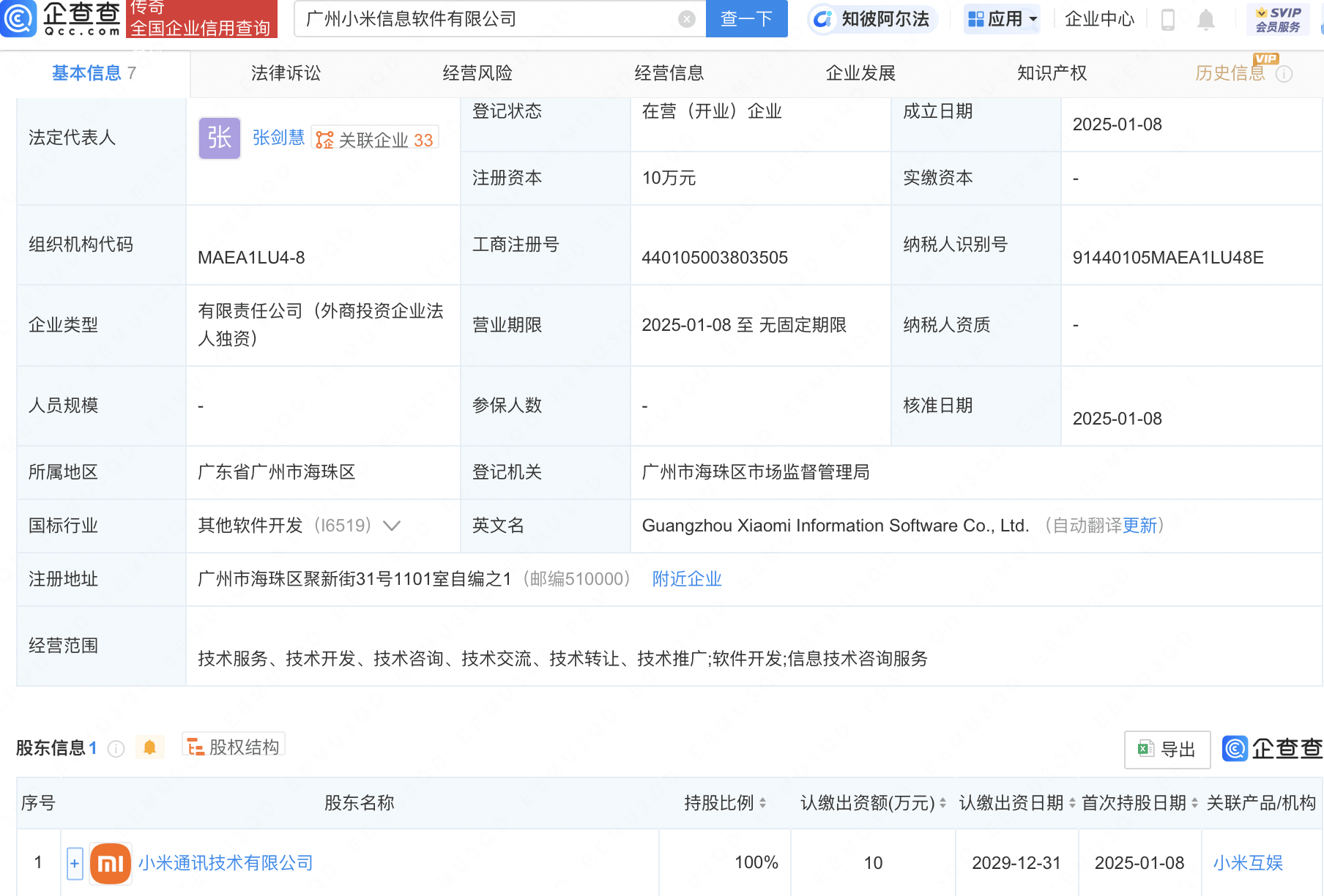The height and width of the screenshot is (896, 1324).
Task: Open the 历史信息 VIP tab
Action: point(1230,73)
